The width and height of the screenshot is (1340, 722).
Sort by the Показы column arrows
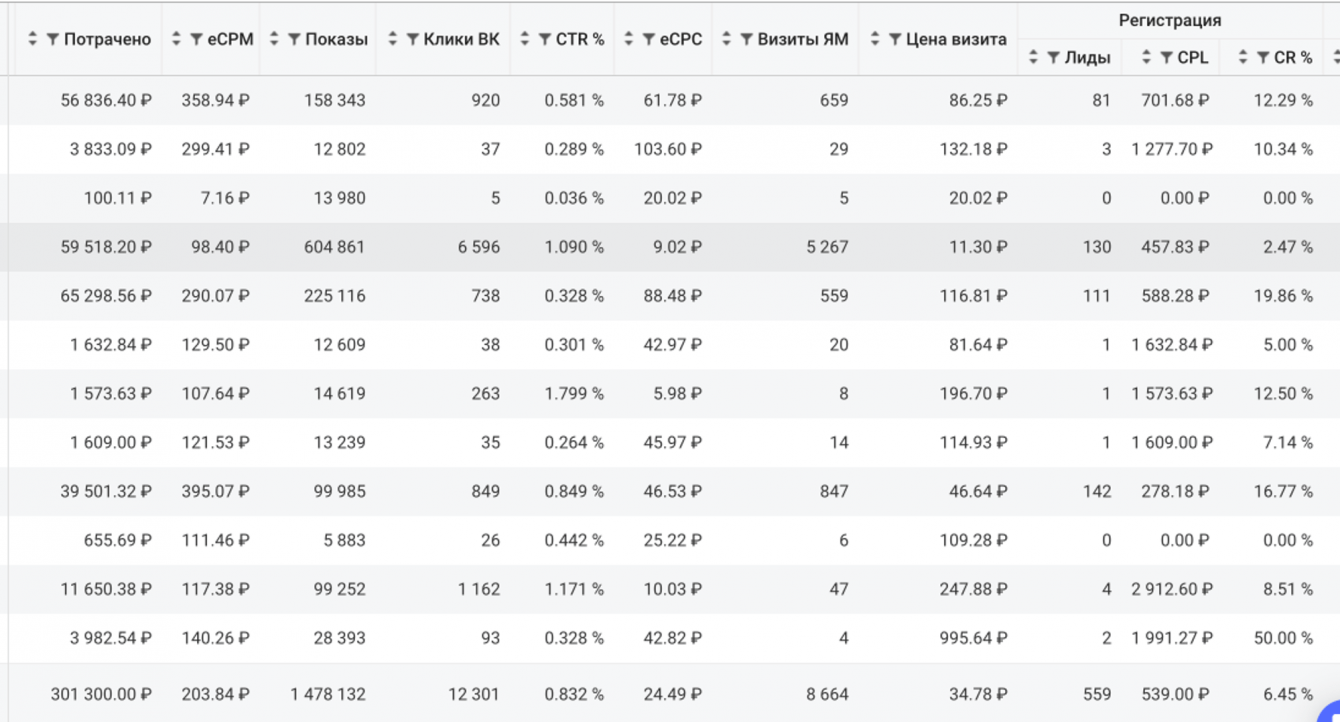coord(275,39)
